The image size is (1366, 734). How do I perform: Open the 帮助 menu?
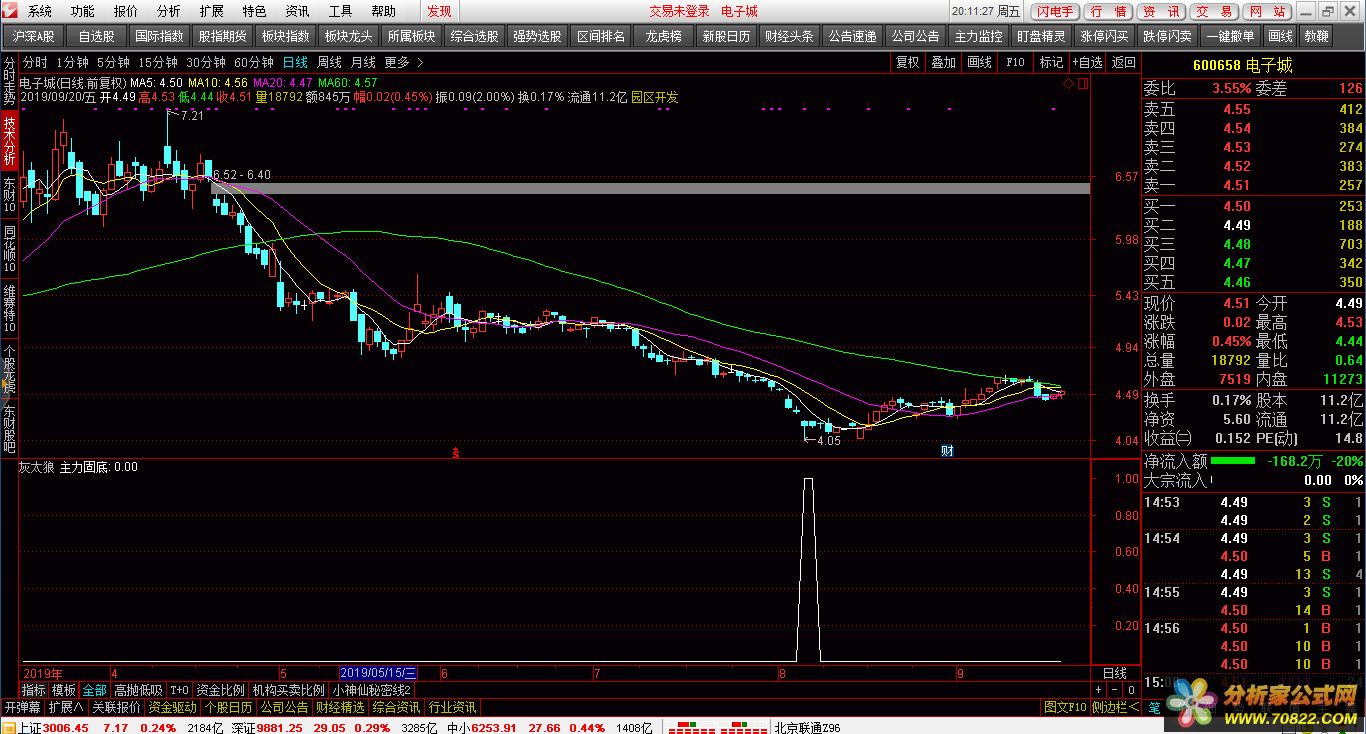[383, 12]
